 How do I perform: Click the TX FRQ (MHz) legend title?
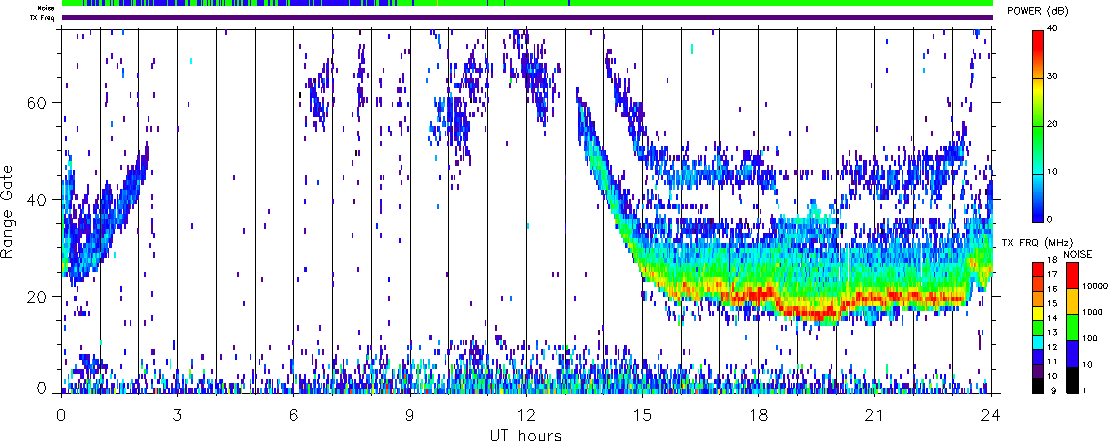click(x=1037, y=242)
